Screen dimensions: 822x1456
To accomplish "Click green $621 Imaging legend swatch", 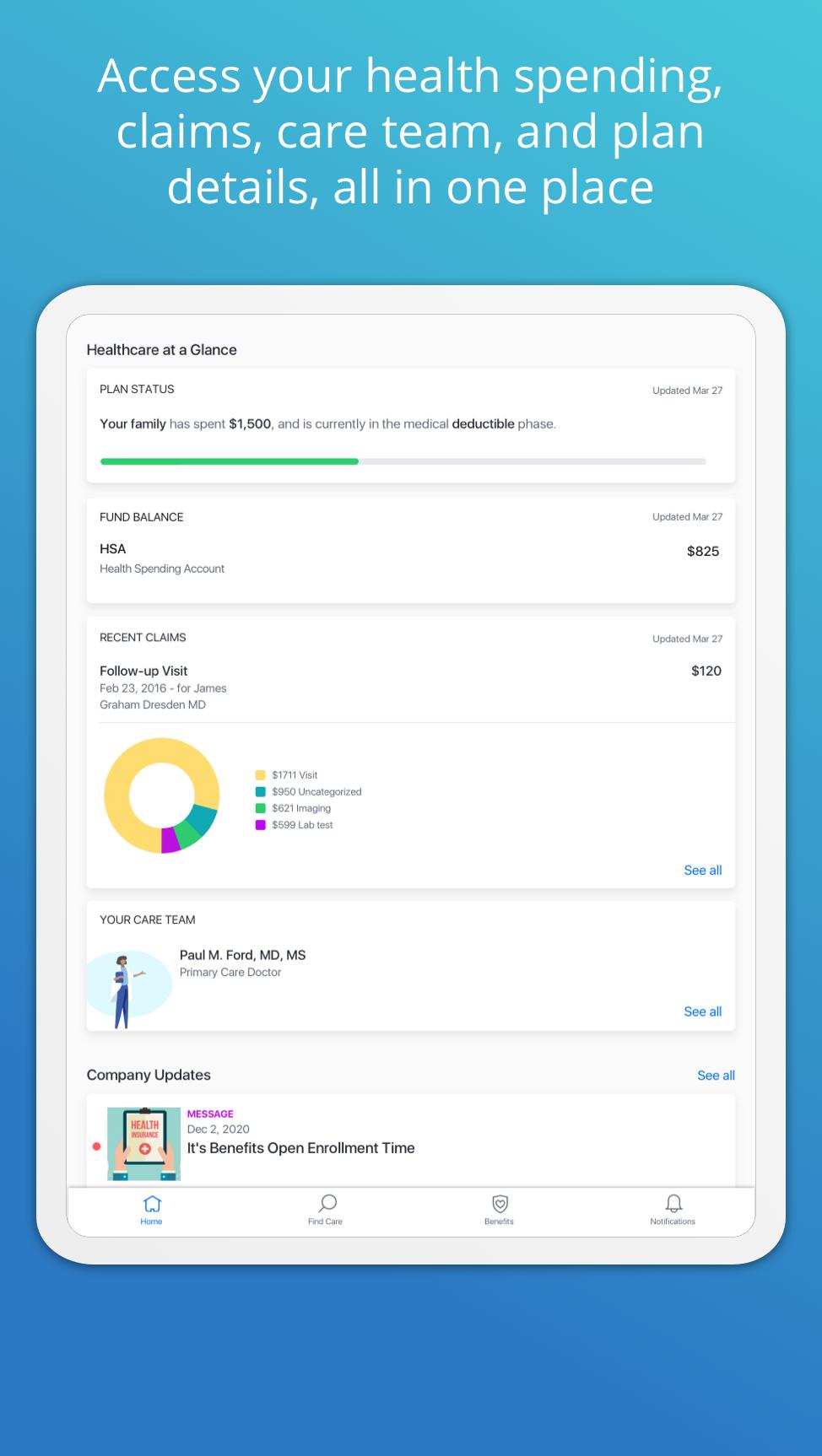I will click(261, 808).
